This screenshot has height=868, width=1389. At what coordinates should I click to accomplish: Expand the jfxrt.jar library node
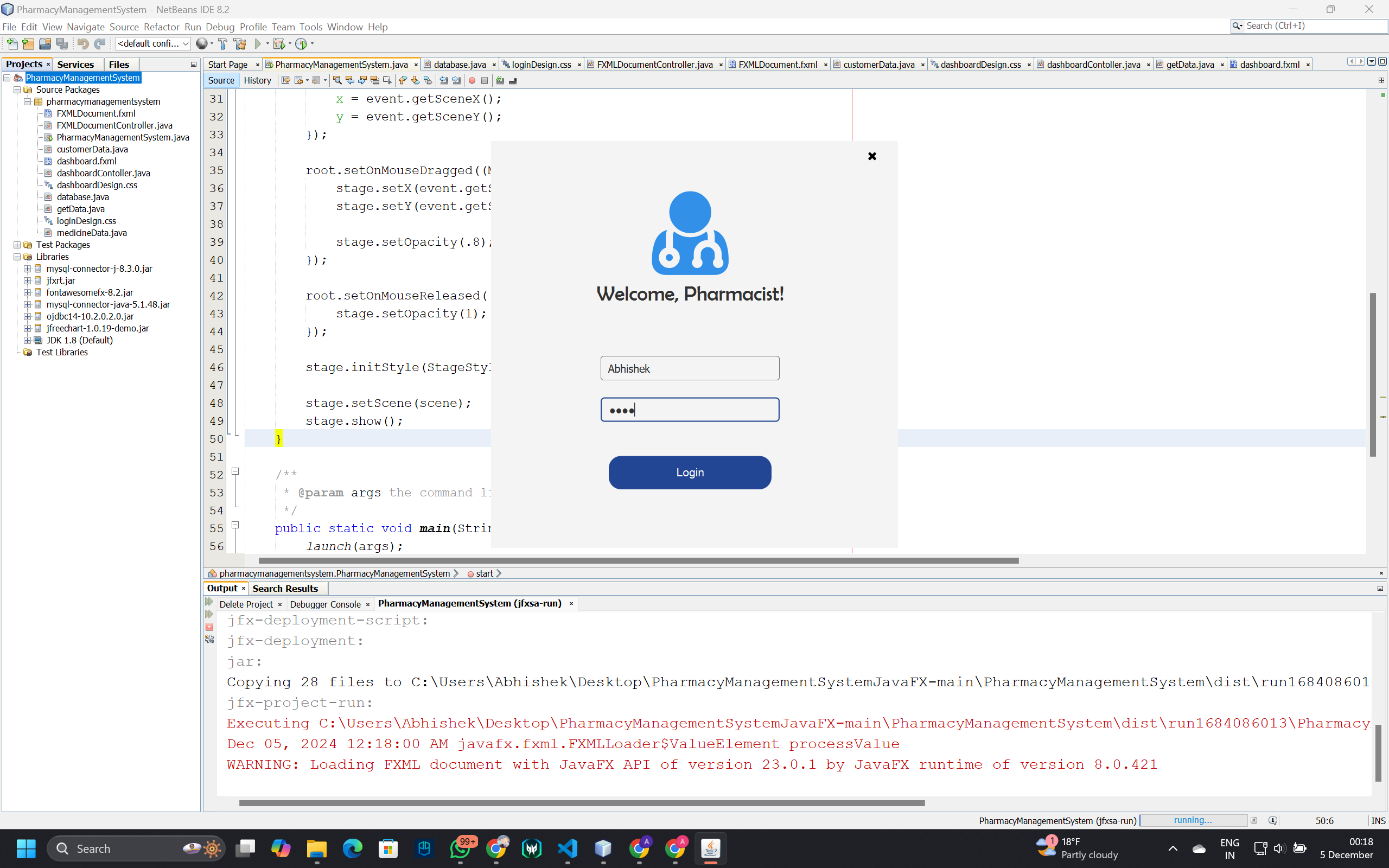pyautogui.click(x=27, y=280)
